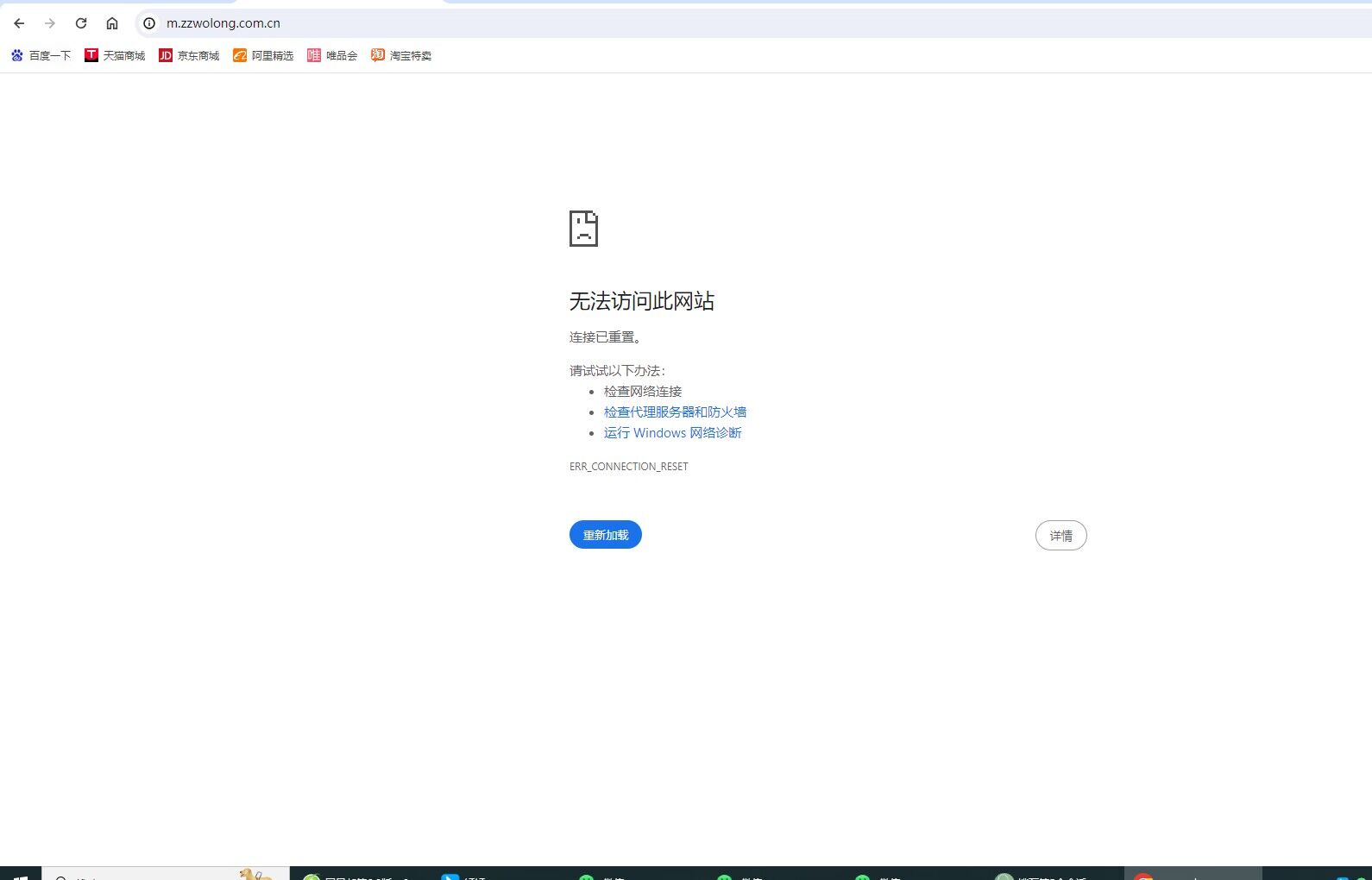Open the 天猫商城 bookmark
Viewport: 1372px width, 880px height.
pos(115,55)
